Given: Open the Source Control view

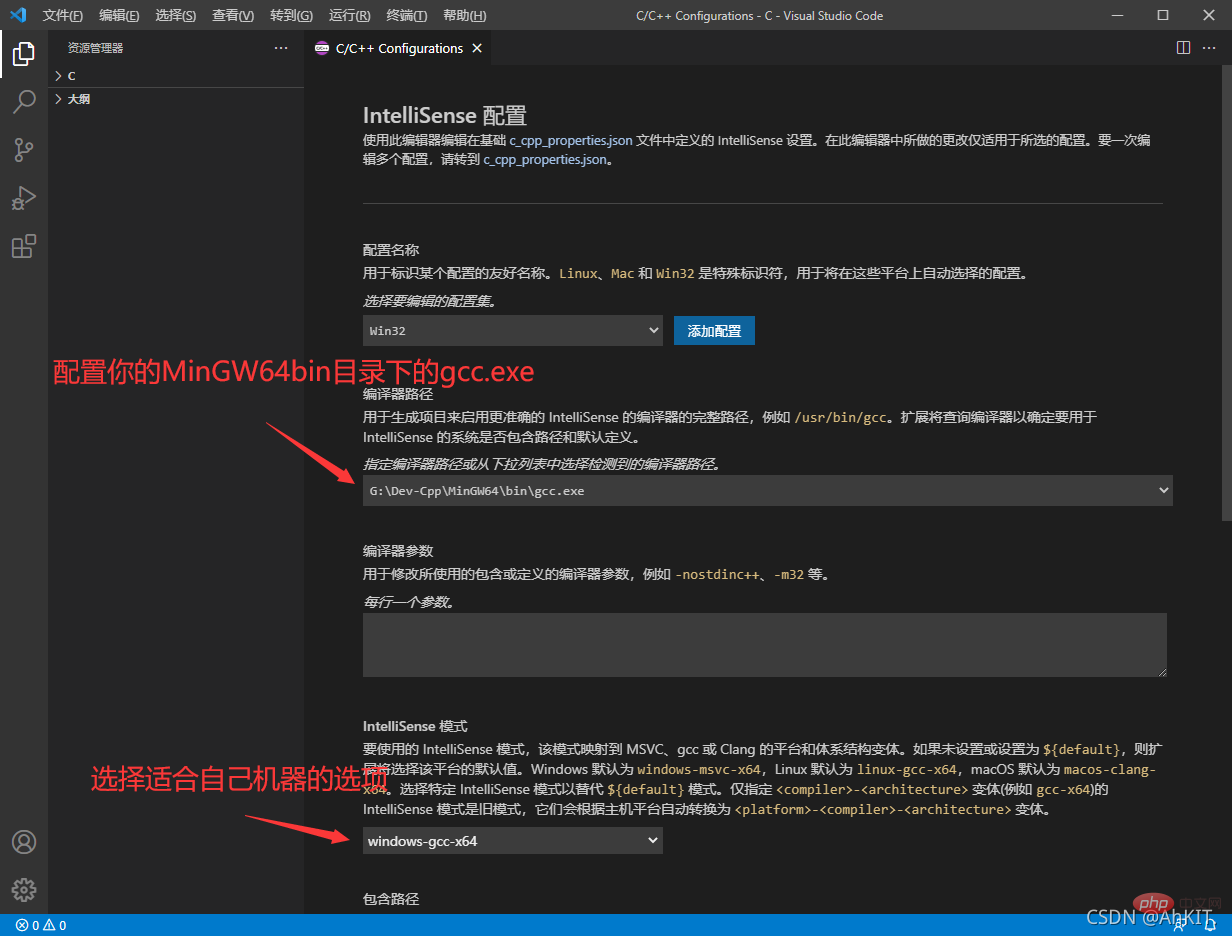Looking at the screenshot, I should (24, 149).
